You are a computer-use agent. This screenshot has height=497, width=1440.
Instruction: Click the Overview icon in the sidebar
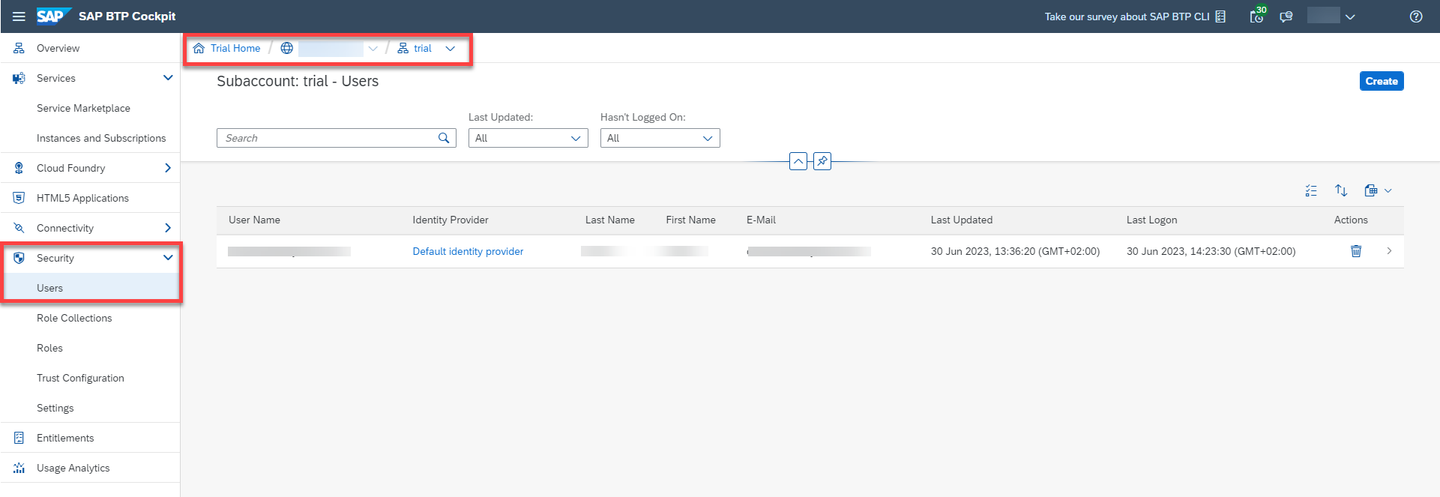[19, 48]
